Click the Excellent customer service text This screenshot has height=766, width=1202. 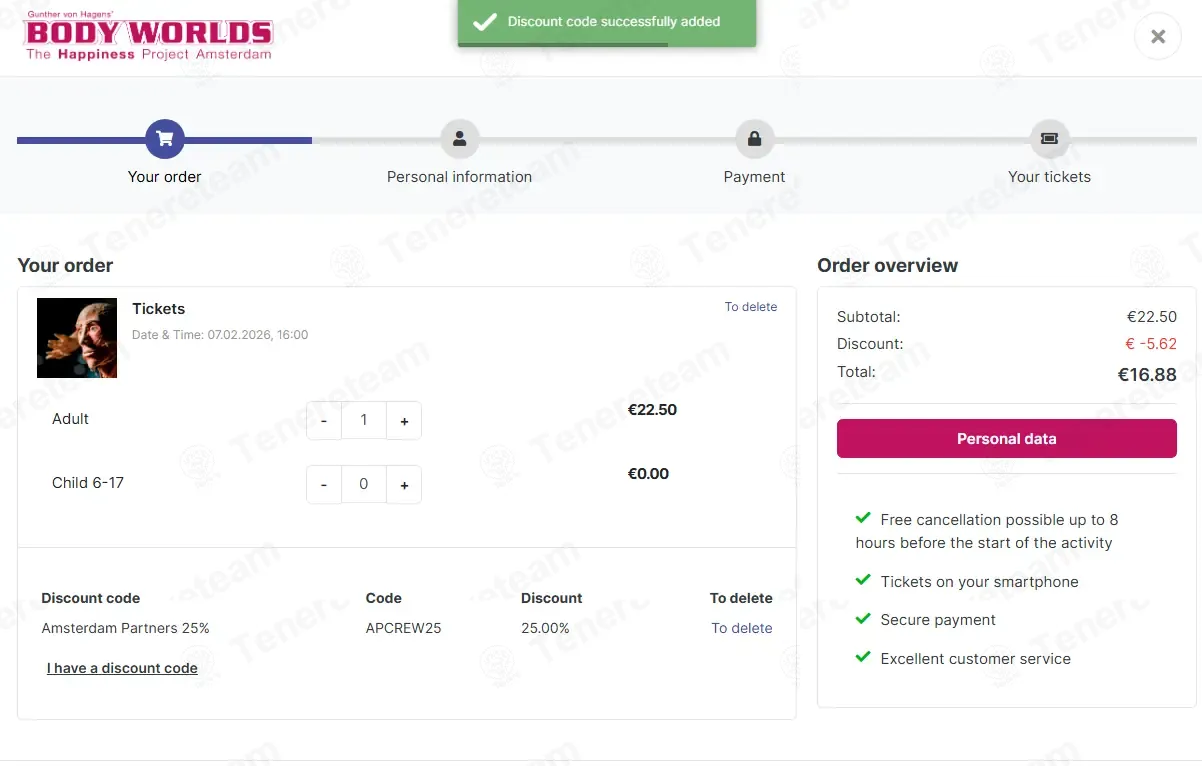(x=976, y=659)
